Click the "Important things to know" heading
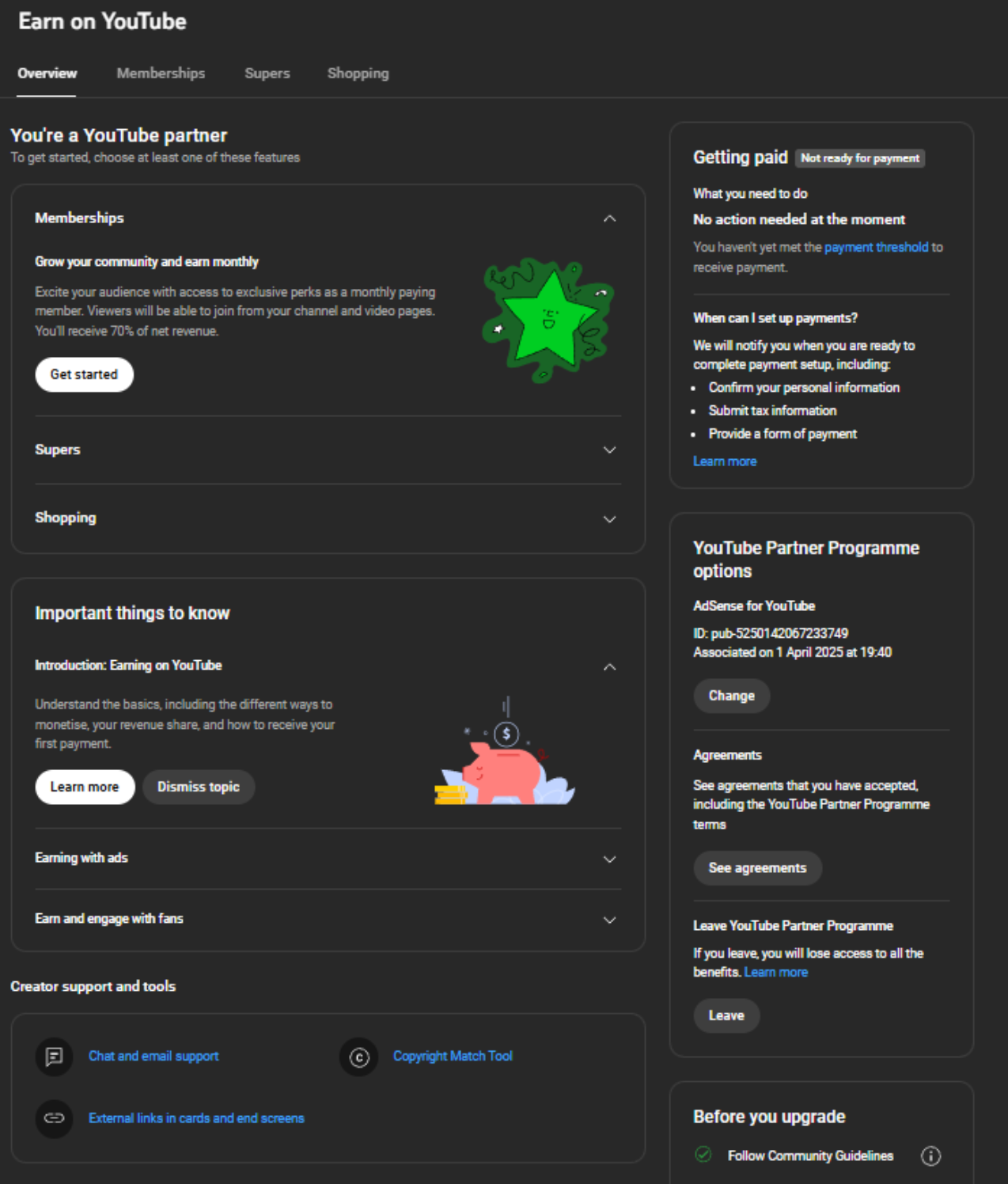1008x1184 pixels. (x=132, y=613)
